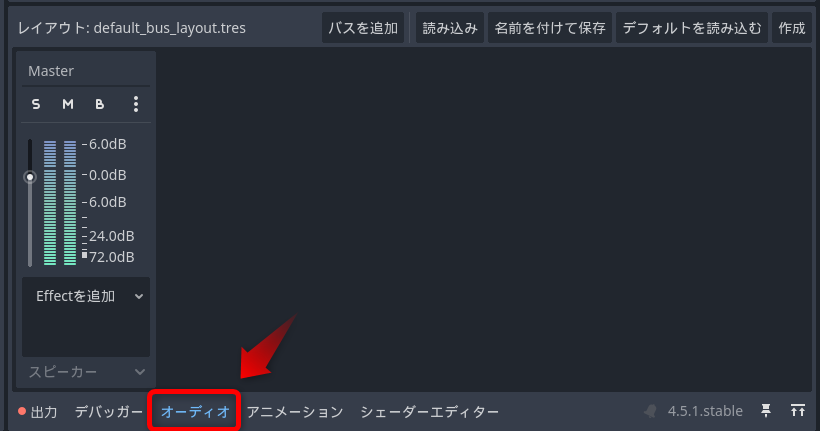Open the Master bus three-dot options menu
Viewport: 820px width, 431px height.
point(136,104)
